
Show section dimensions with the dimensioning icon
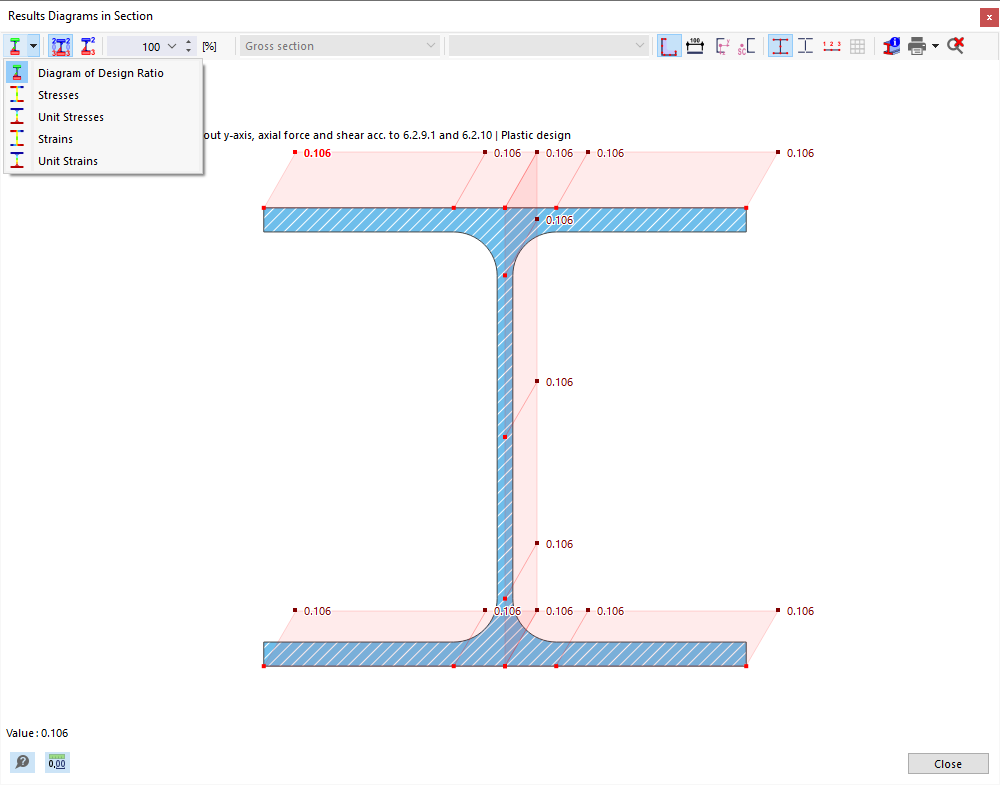click(x=695, y=45)
